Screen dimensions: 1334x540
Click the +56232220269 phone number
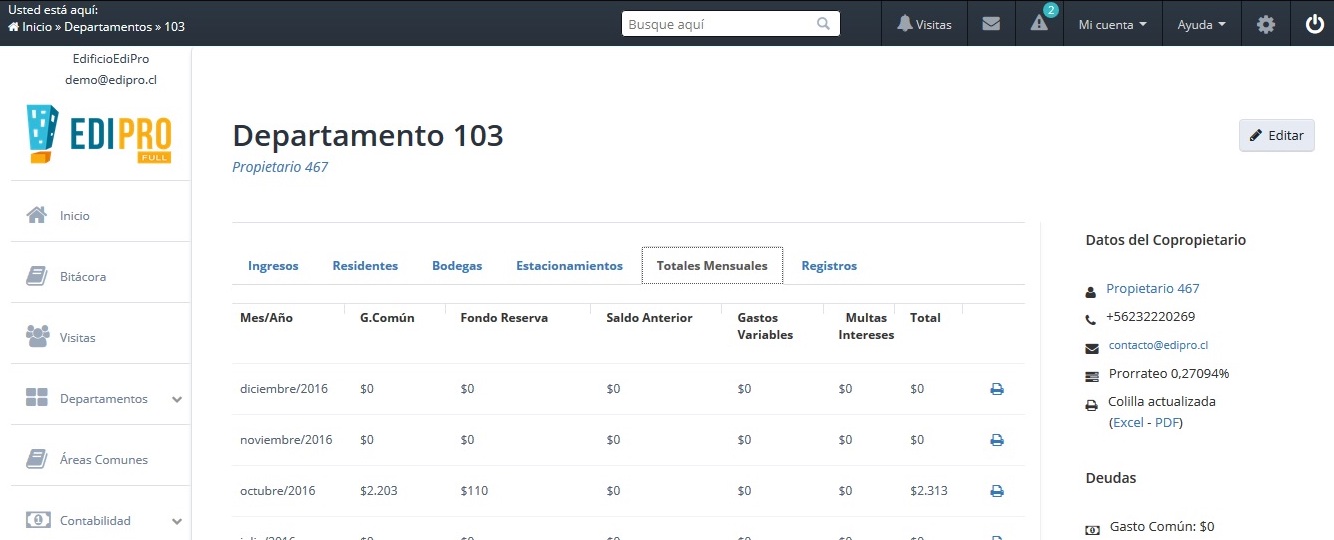1150,316
